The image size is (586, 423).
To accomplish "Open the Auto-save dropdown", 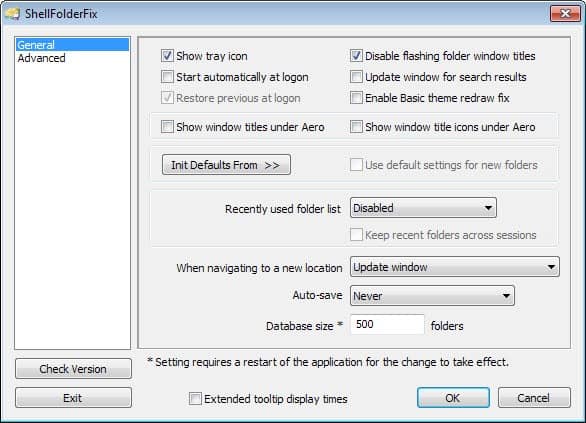I will 432,296.
